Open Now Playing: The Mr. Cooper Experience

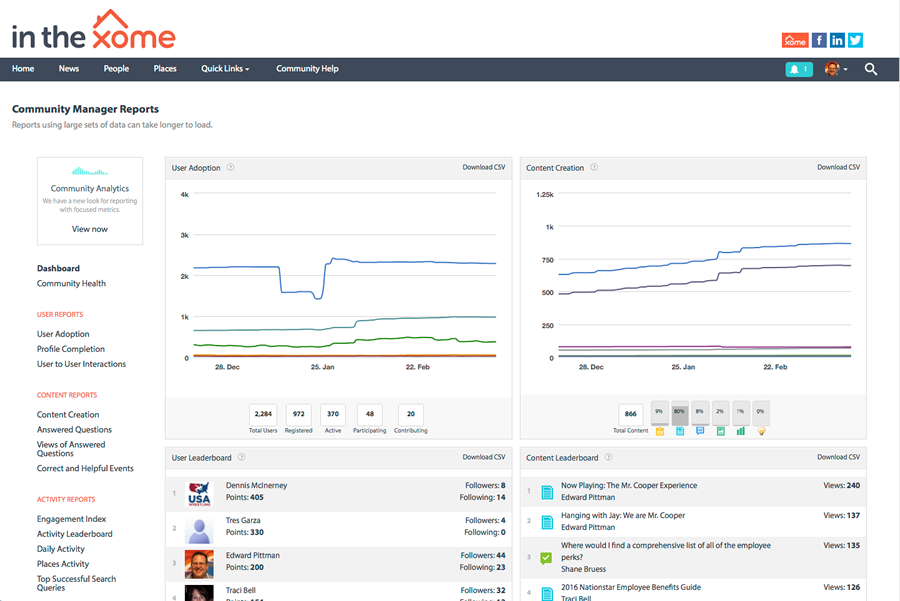tap(629, 486)
